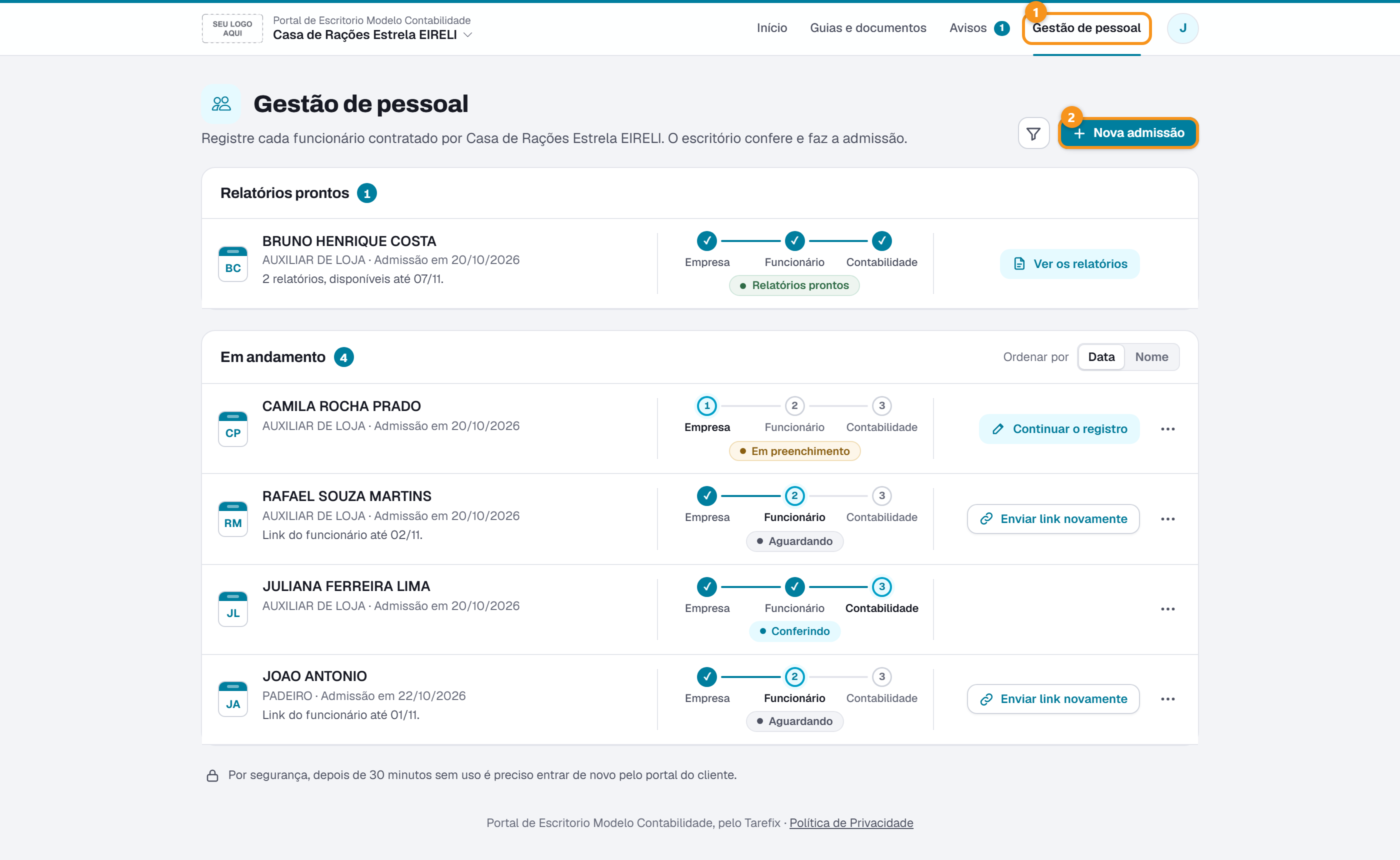This screenshot has height=860, width=1400.
Task: Click the Relatórios prontos count badge
Action: click(367, 193)
